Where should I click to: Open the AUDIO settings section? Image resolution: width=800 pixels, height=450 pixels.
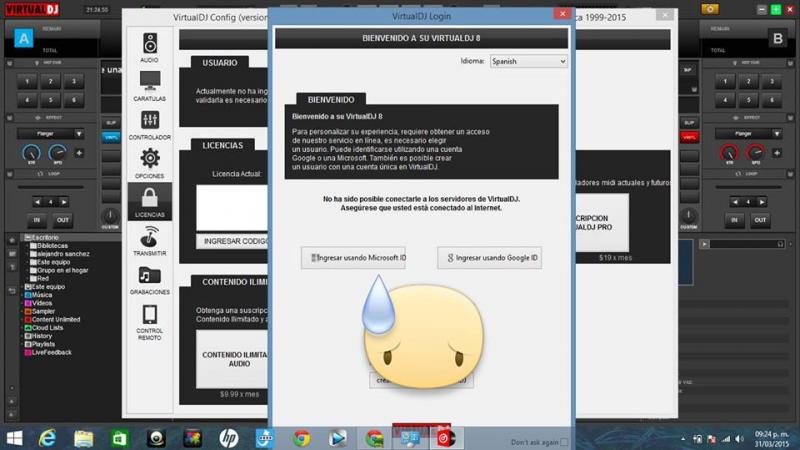pos(149,47)
